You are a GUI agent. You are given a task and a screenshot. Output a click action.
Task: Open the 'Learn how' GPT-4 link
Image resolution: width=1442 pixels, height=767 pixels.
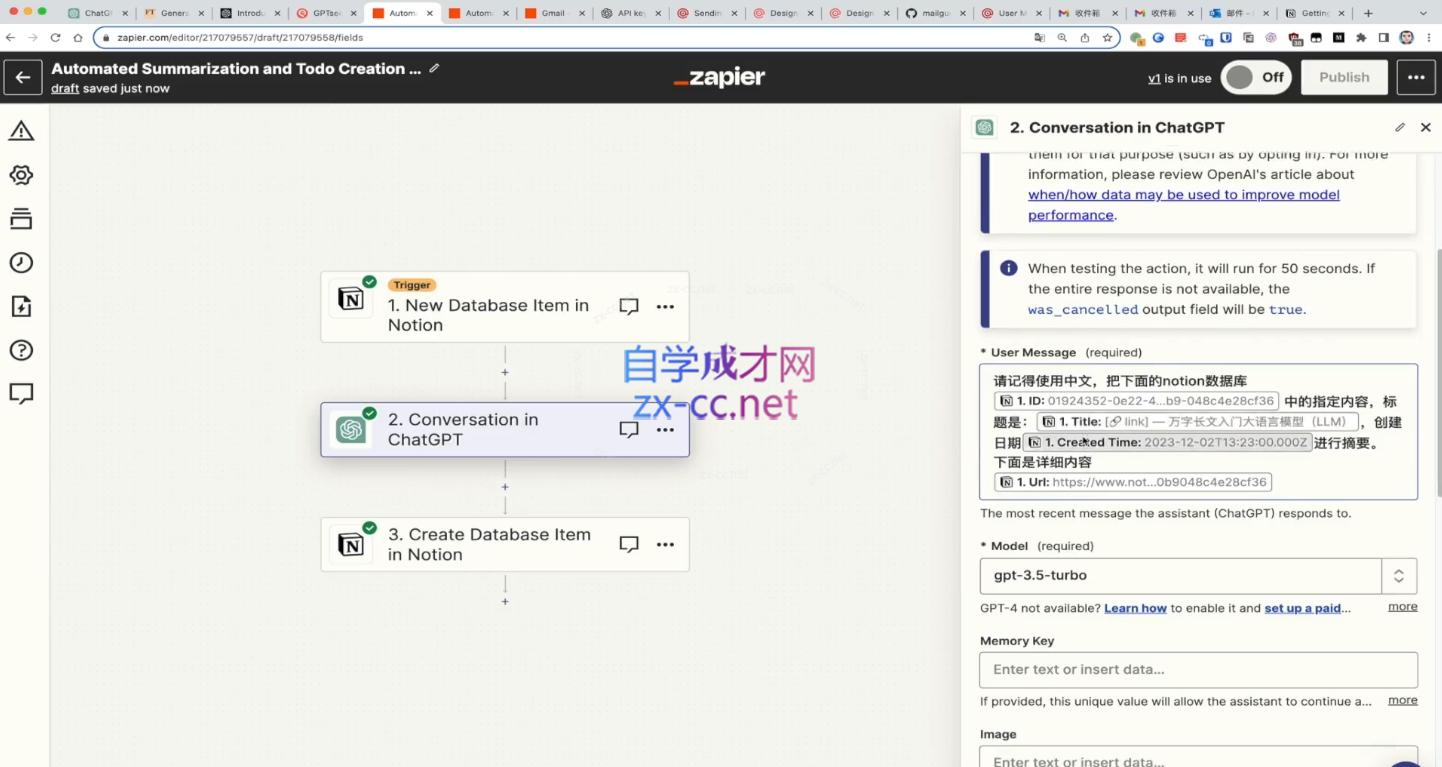1135,608
